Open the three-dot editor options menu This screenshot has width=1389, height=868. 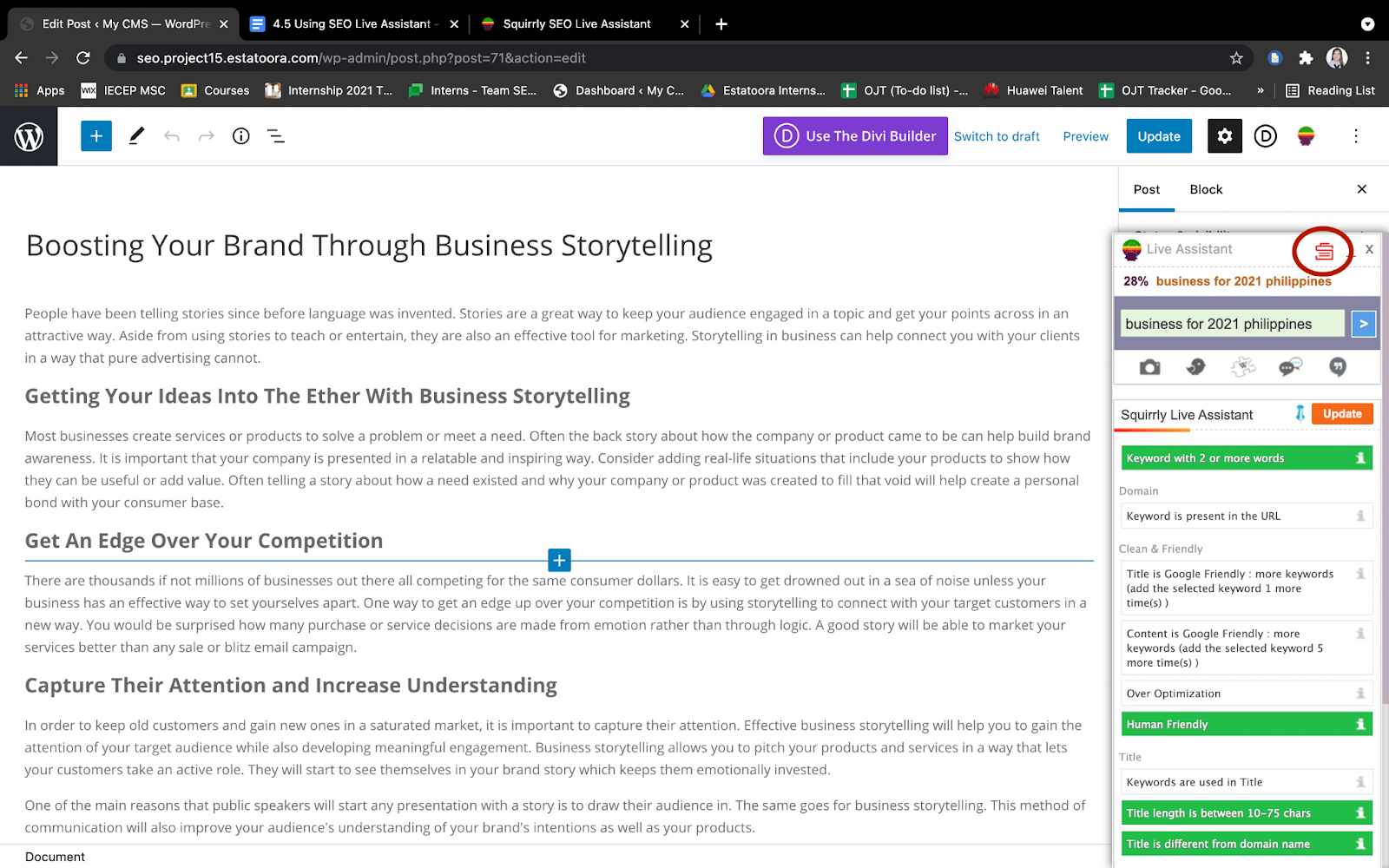coord(1355,136)
